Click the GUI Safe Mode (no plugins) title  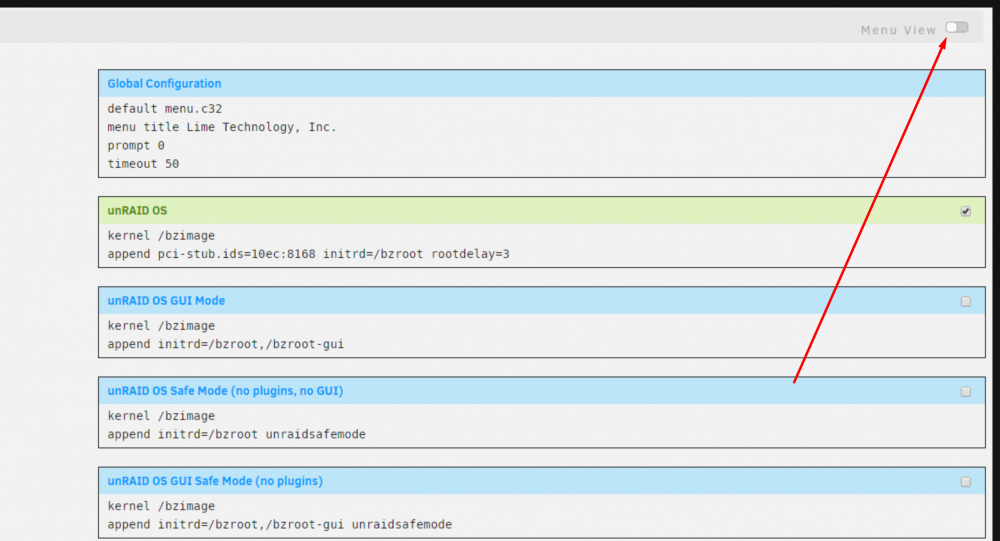[215, 481]
